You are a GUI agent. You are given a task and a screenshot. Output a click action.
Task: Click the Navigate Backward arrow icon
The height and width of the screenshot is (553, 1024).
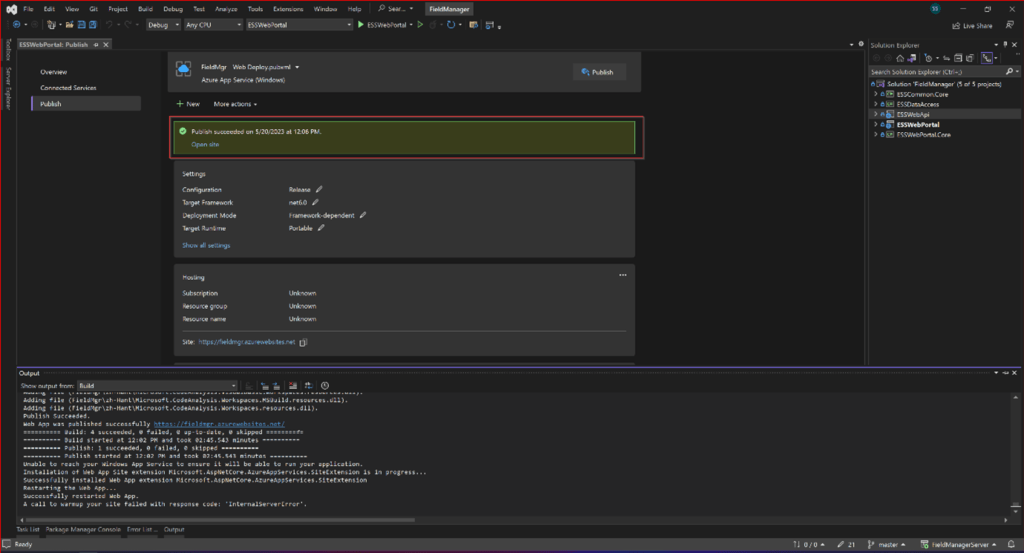click(x=16, y=25)
